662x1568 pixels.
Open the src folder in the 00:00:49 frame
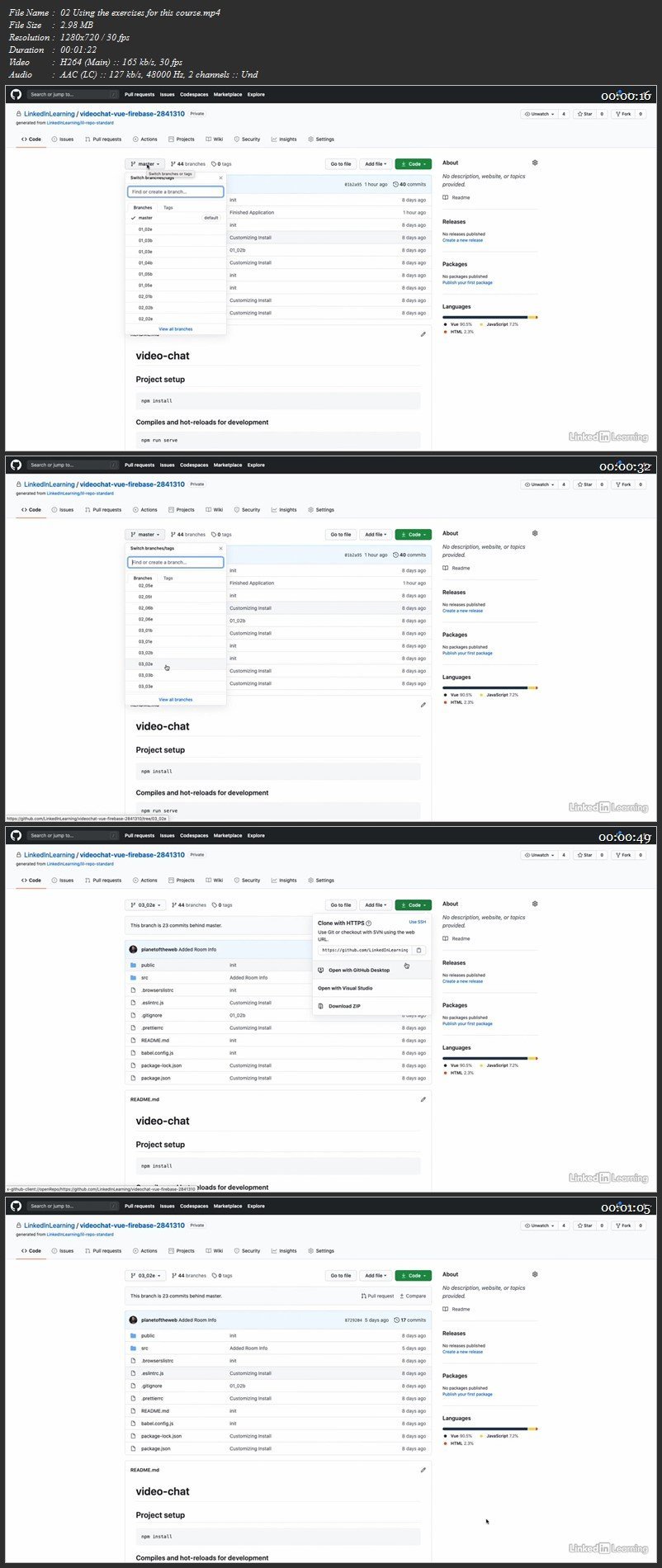[144, 977]
